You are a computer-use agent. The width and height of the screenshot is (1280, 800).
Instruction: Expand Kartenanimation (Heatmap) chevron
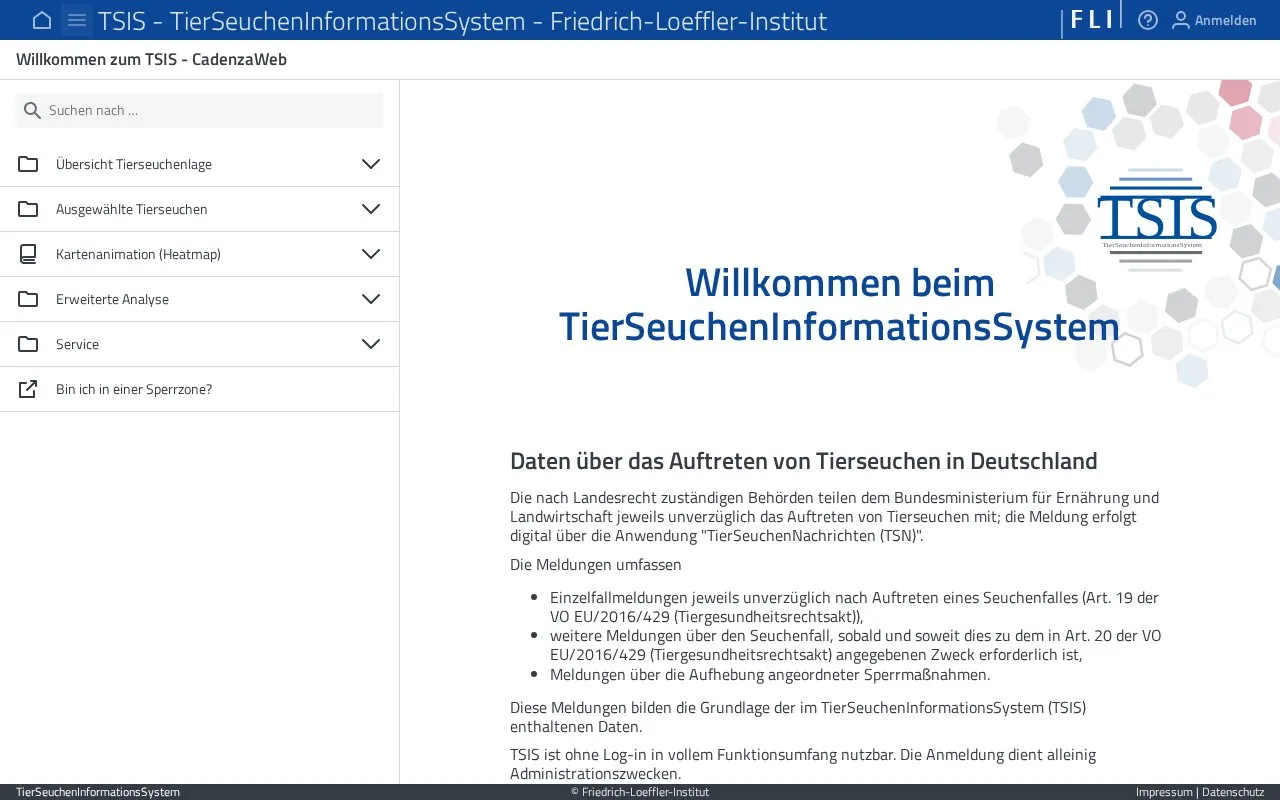click(x=371, y=254)
